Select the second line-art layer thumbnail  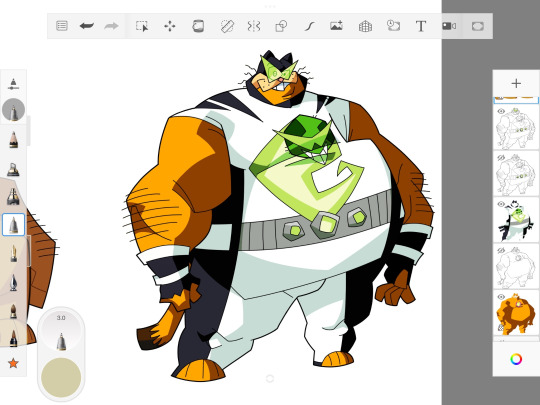coord(516,173)
